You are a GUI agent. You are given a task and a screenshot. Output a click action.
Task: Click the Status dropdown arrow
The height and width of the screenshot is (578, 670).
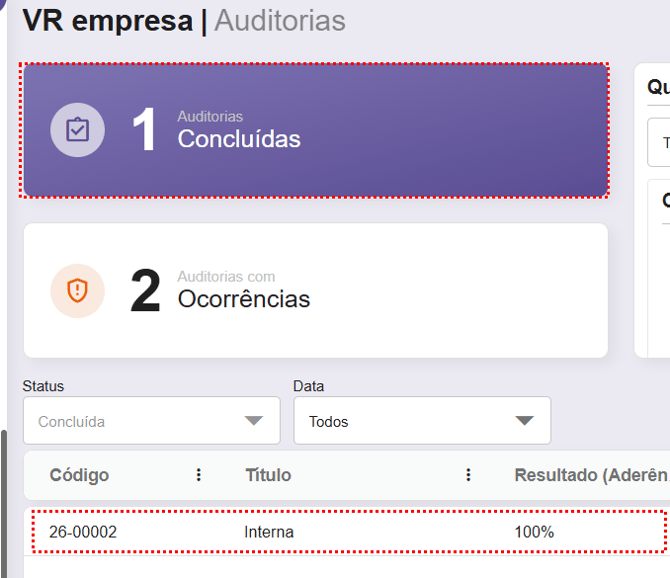pos(254,421)
